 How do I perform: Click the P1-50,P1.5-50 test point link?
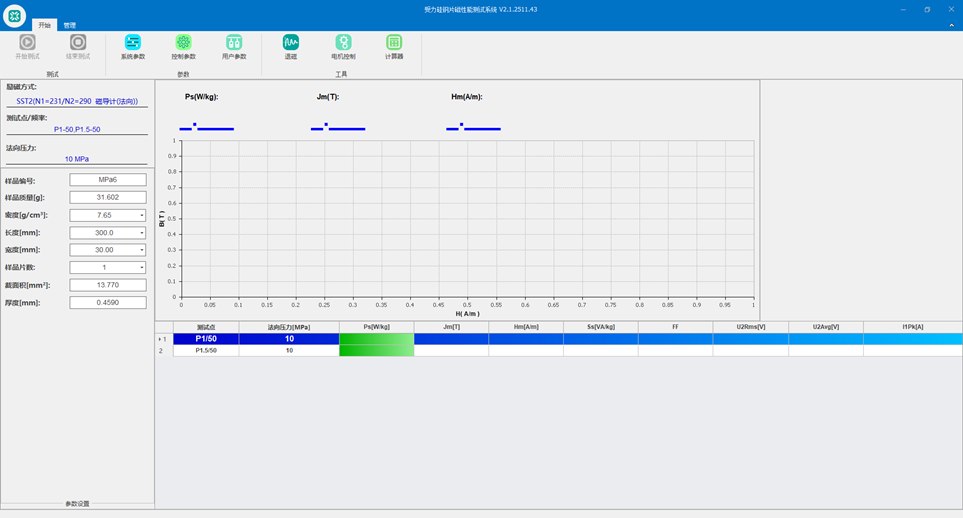pos(77,130)
